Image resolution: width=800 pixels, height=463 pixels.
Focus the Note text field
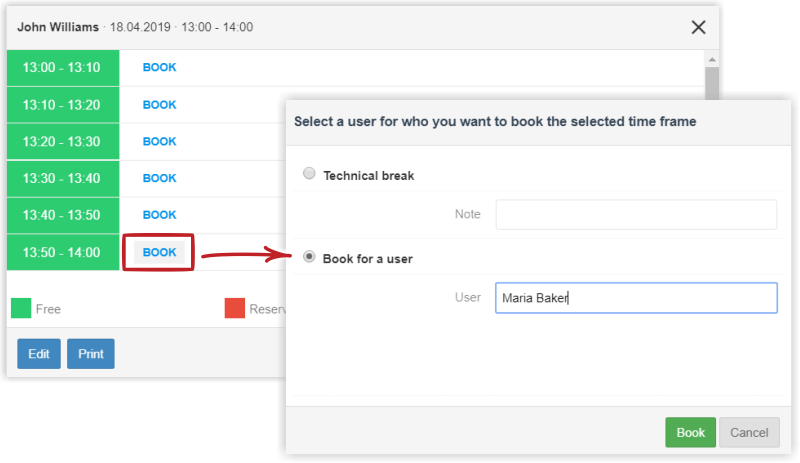pos(636,215)
